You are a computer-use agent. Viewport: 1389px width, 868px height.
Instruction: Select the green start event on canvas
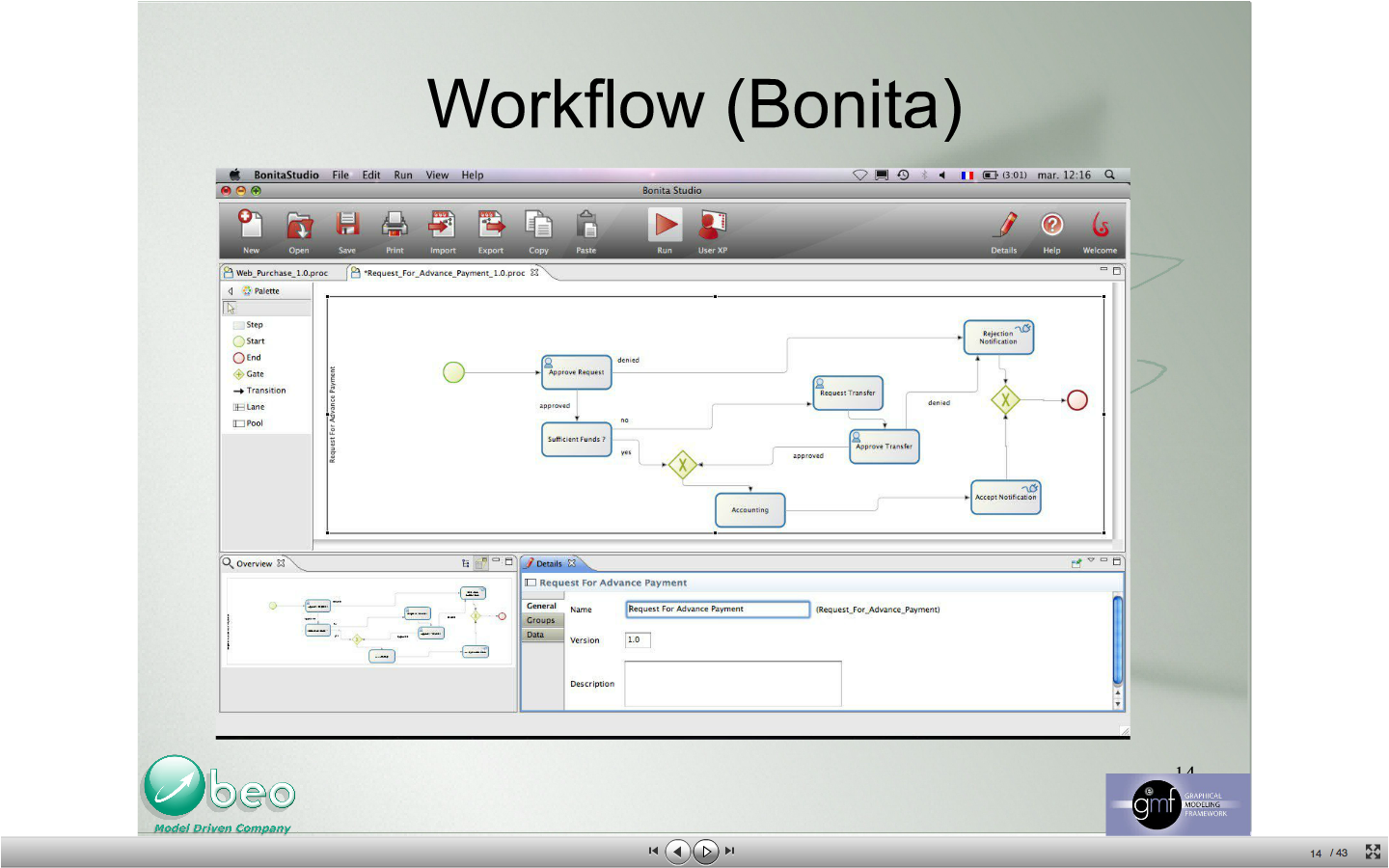(x=453, y=371)
